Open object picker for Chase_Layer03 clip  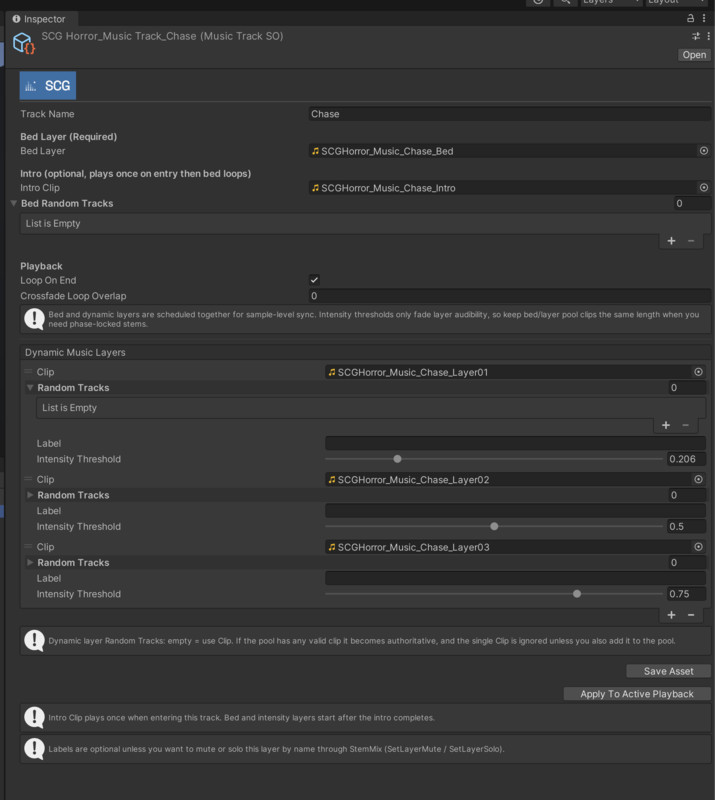click(698, 546)
